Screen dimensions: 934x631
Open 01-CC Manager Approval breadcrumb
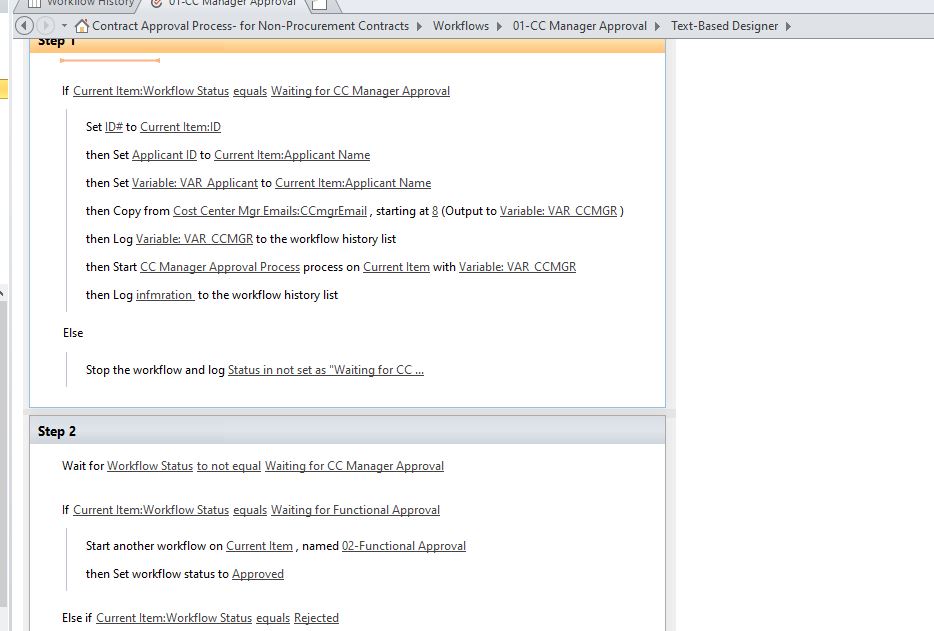point(580,26)
